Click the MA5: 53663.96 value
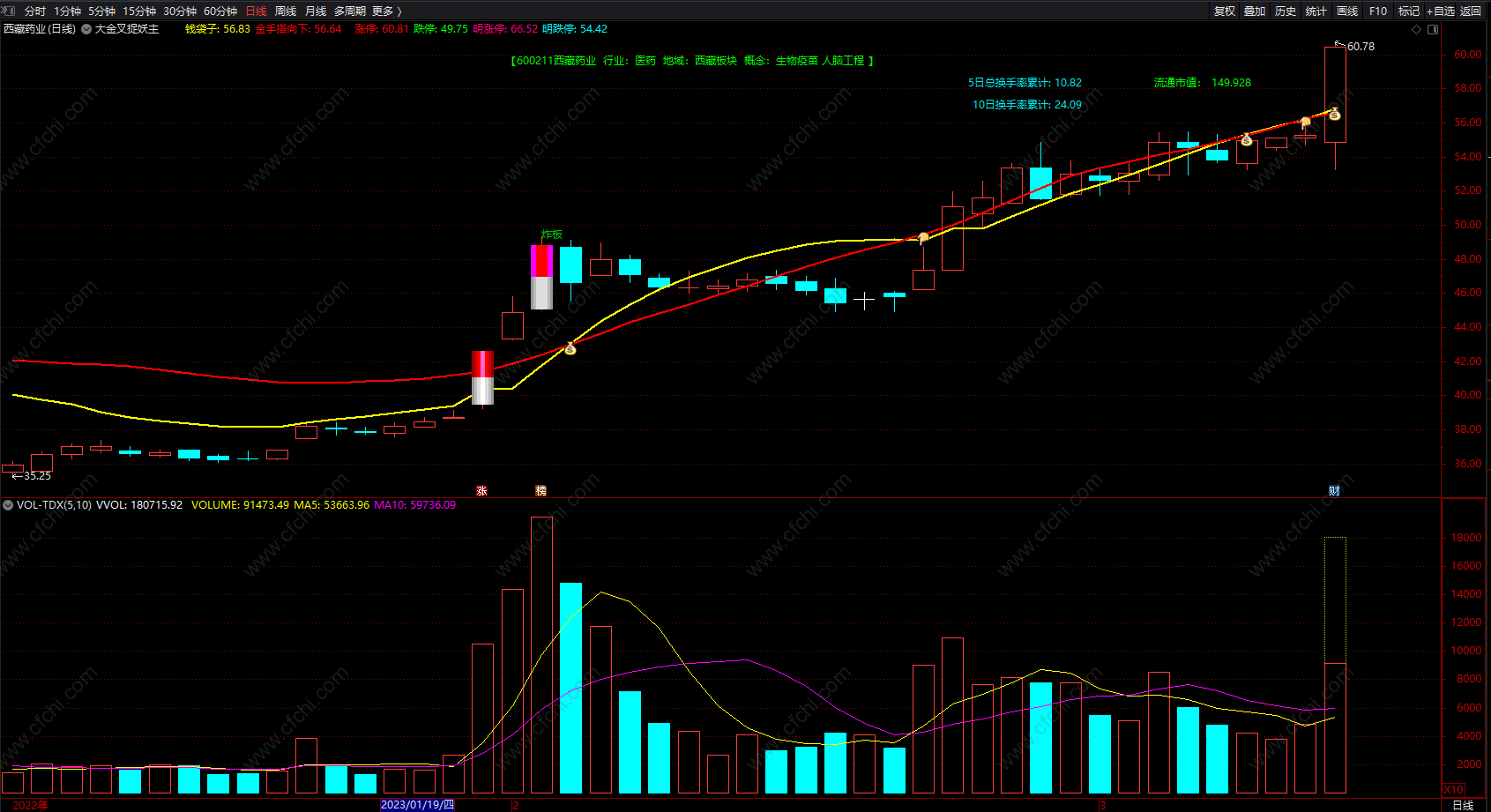Screen dimensions: 1491x812 pyautogui.click(x=332, y=505)
